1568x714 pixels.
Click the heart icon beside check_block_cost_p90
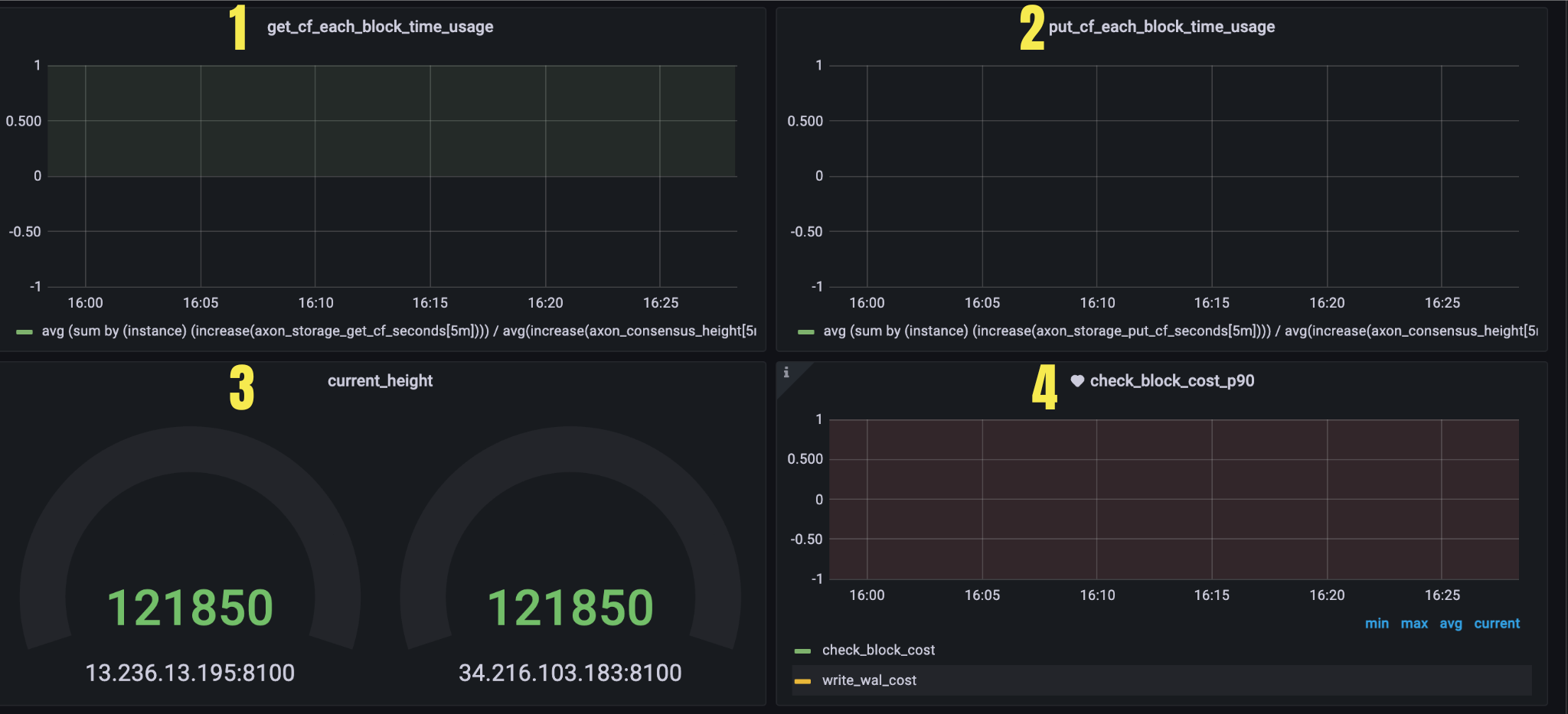1077,381
